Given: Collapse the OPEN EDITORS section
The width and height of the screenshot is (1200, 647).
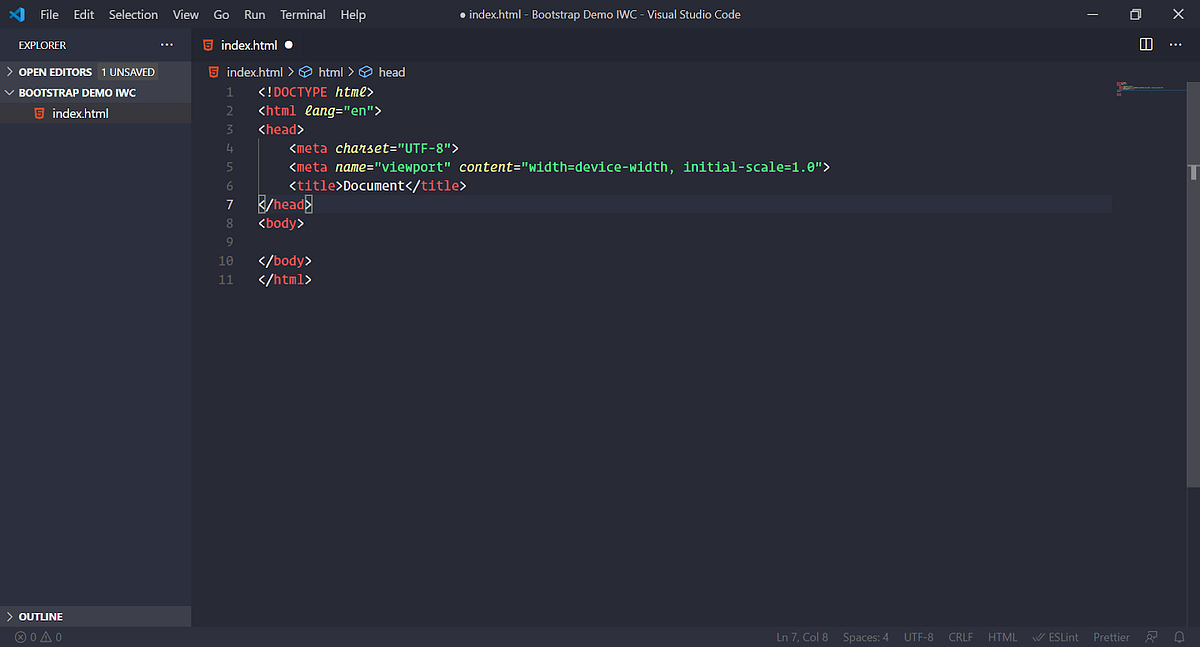Looking at the screenshot, I should pos(55,71).
